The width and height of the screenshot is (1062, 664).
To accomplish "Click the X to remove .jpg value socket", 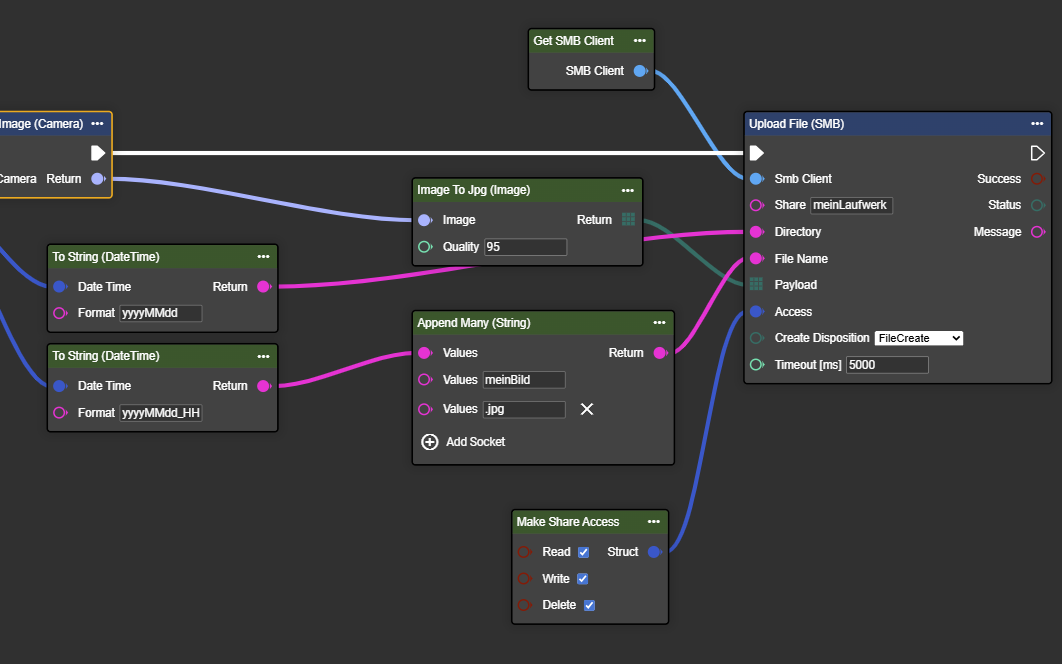I will click(x=587, y=409).
